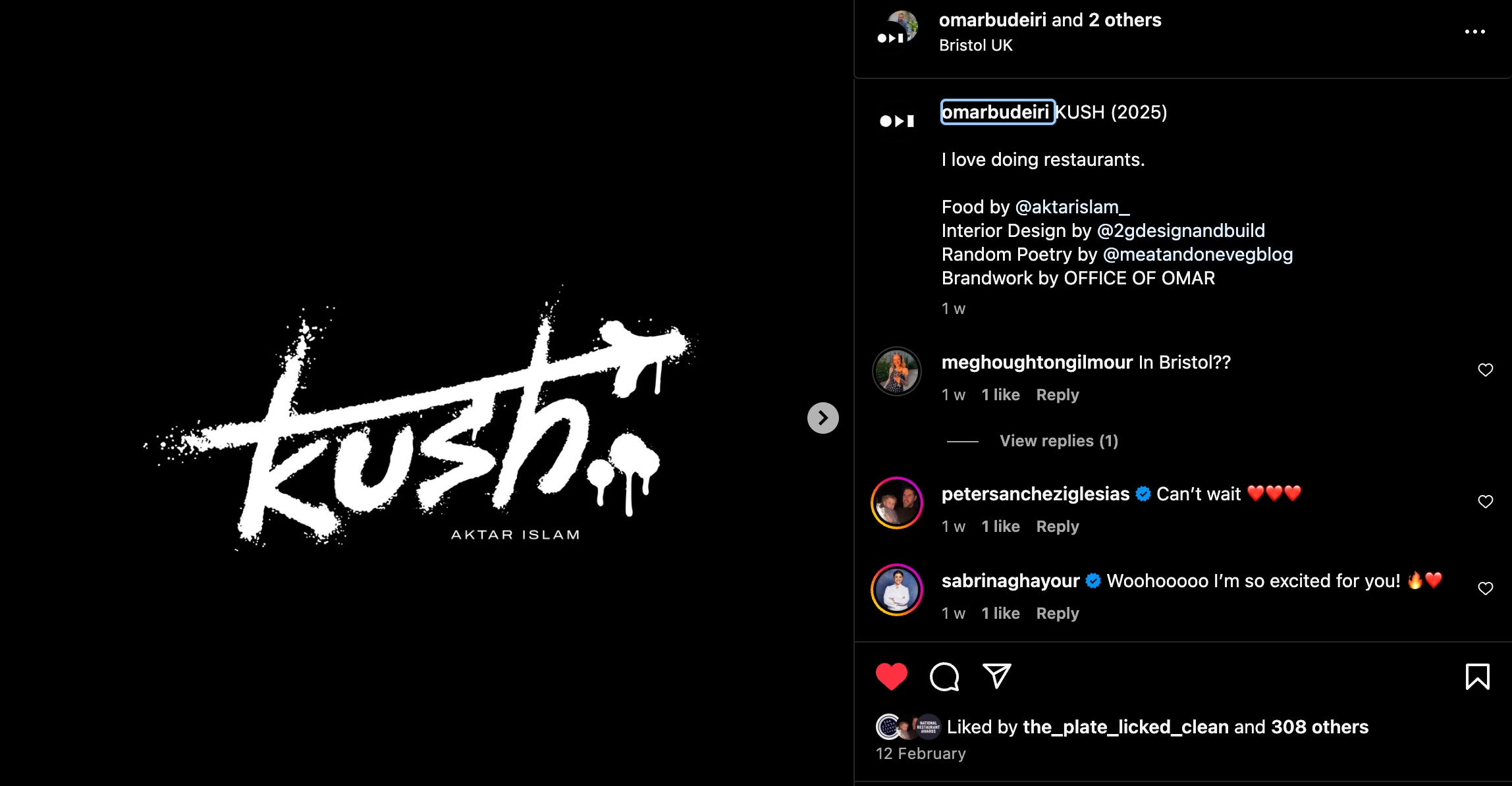Like sabrinaghayour's comment heart
Image resolution: width=1512 pixels, height=786 pixels.
pos(1486,589)
